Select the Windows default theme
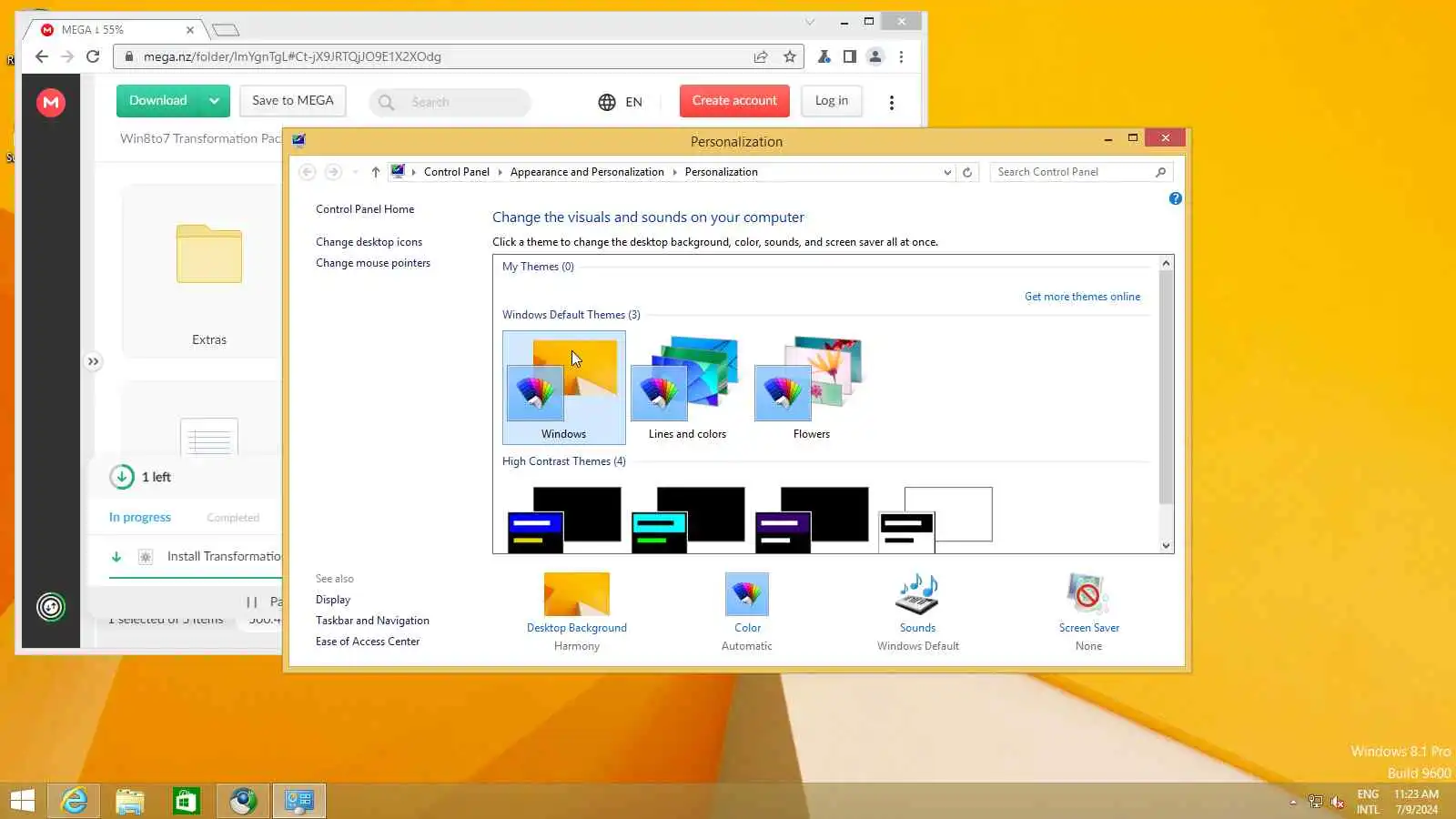This screenshot has height=819, width=1456. (564, 388)
